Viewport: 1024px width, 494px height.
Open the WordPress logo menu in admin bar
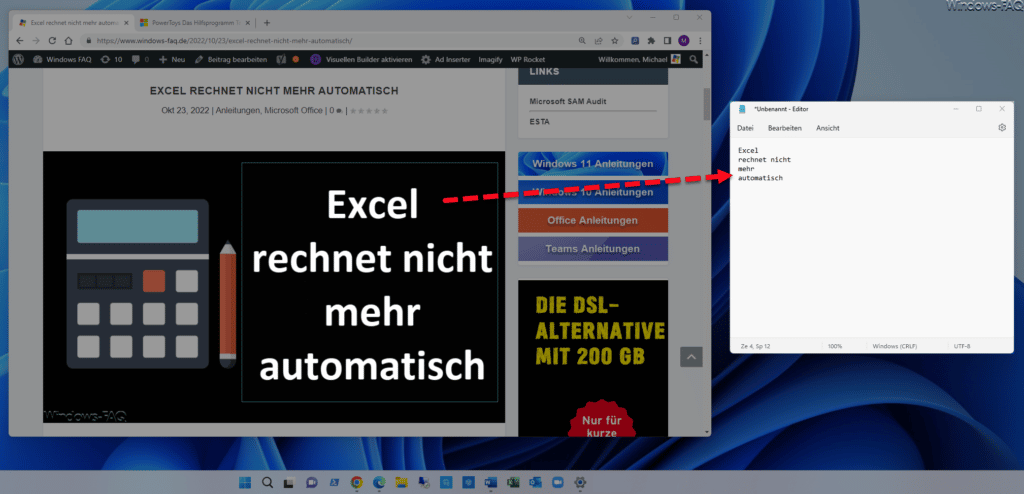point(18,59)
